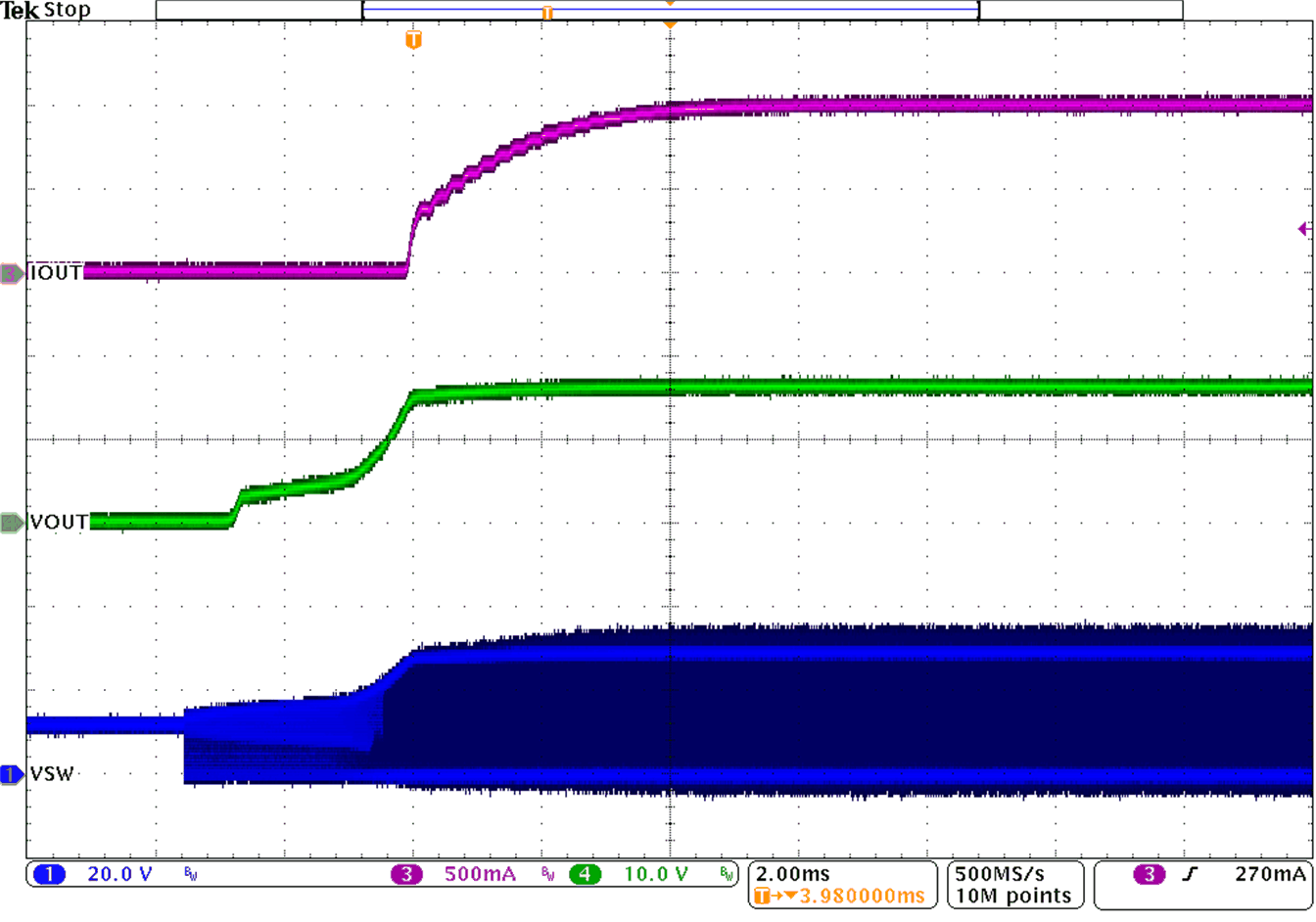Click the channel 1 VSW ground marker
The image size is (1316, 922).
coord(12,774)
